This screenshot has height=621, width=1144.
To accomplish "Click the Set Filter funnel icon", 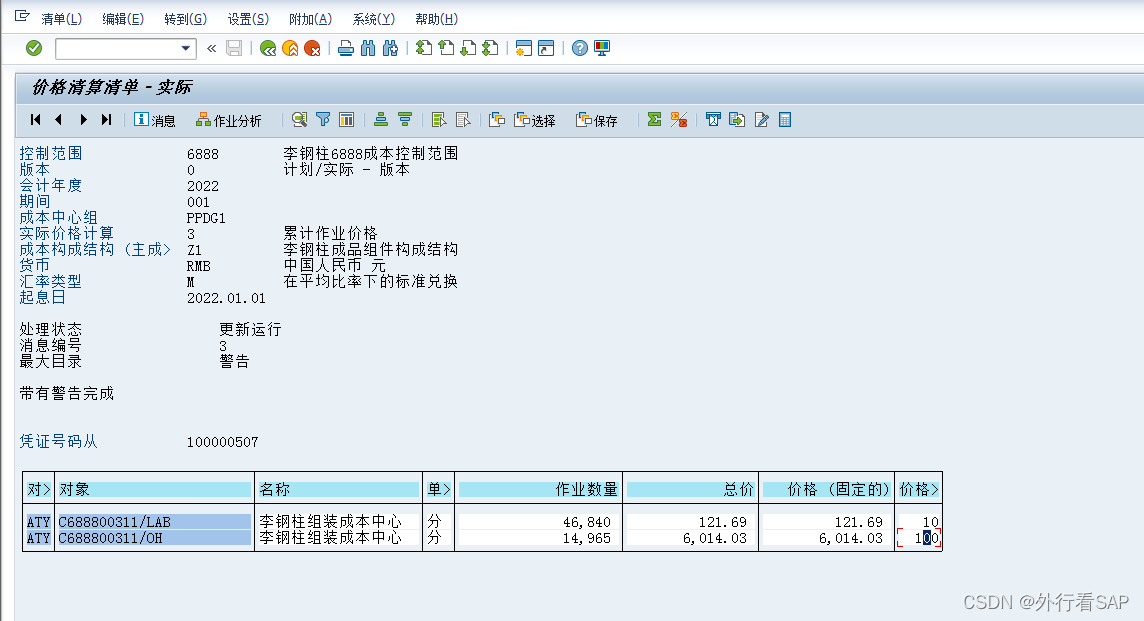I will (323, 120).
